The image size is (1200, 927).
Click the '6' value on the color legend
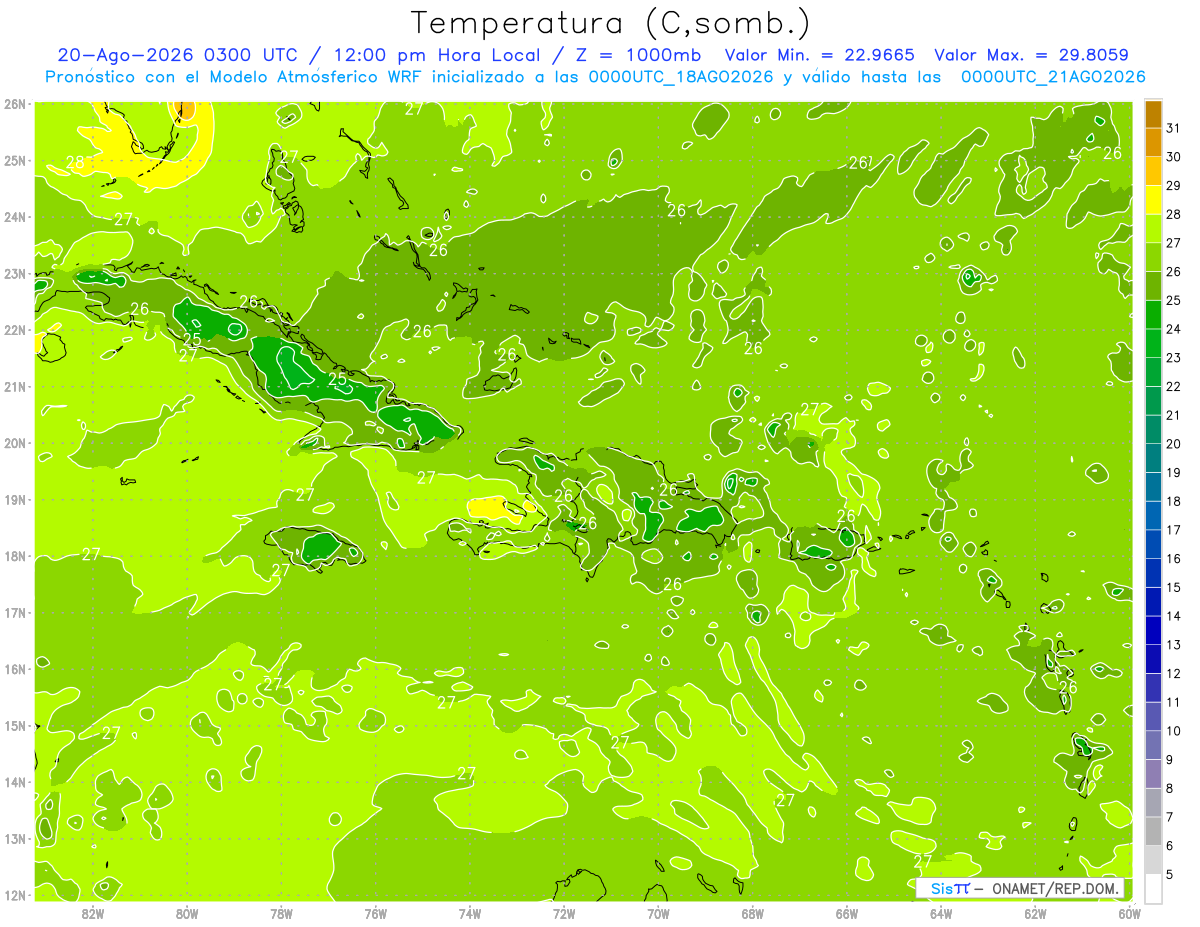[x=1170, y=845]
